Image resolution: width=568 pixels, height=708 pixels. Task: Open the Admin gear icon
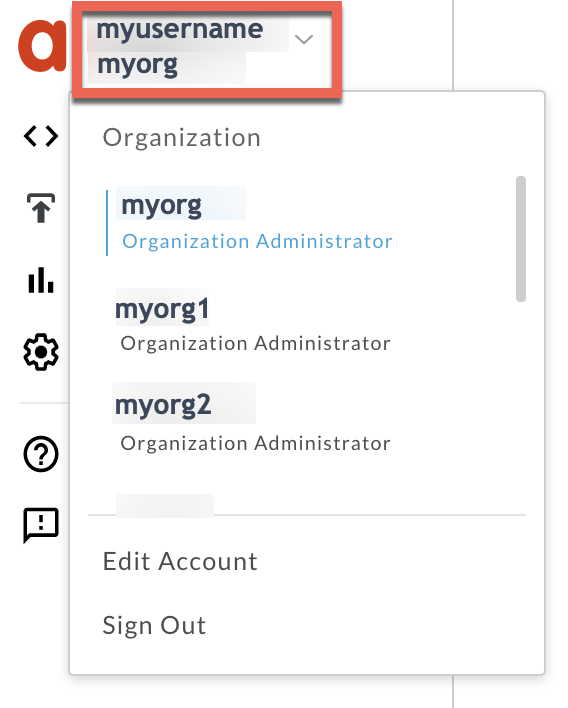(41, 352)
